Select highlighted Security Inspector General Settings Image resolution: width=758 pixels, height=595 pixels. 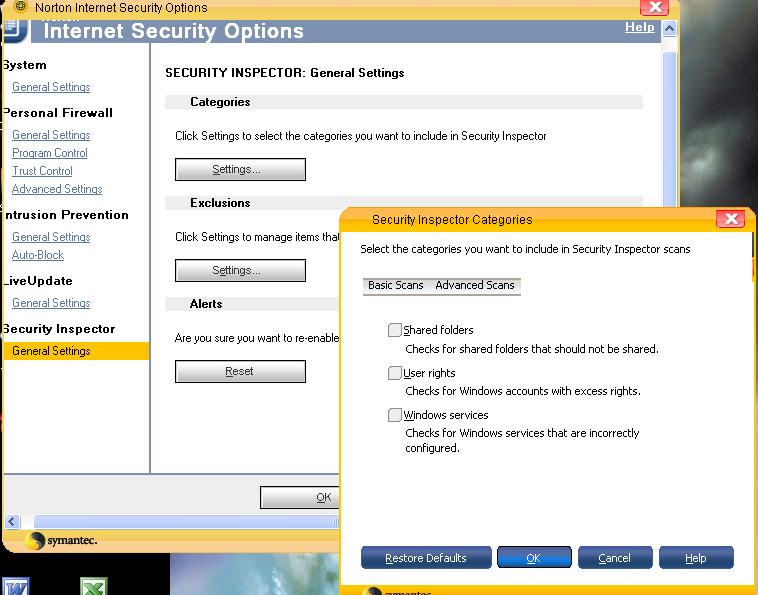point(76,351)
